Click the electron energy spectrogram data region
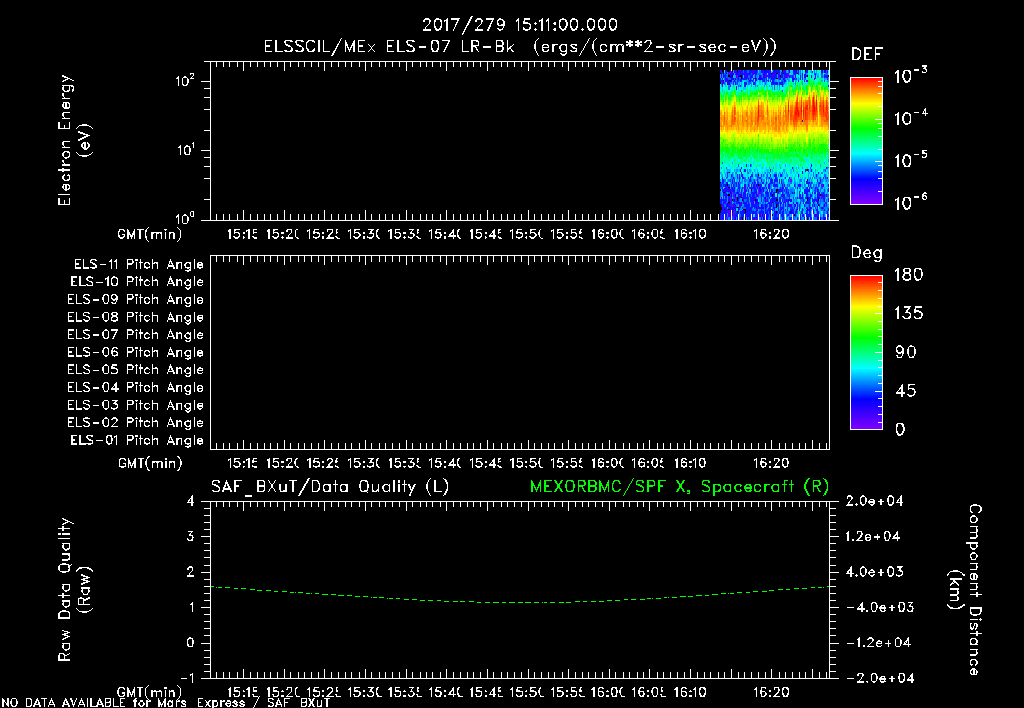The height and width of the screenshot is (708, 1024). [x=774, y=144]
